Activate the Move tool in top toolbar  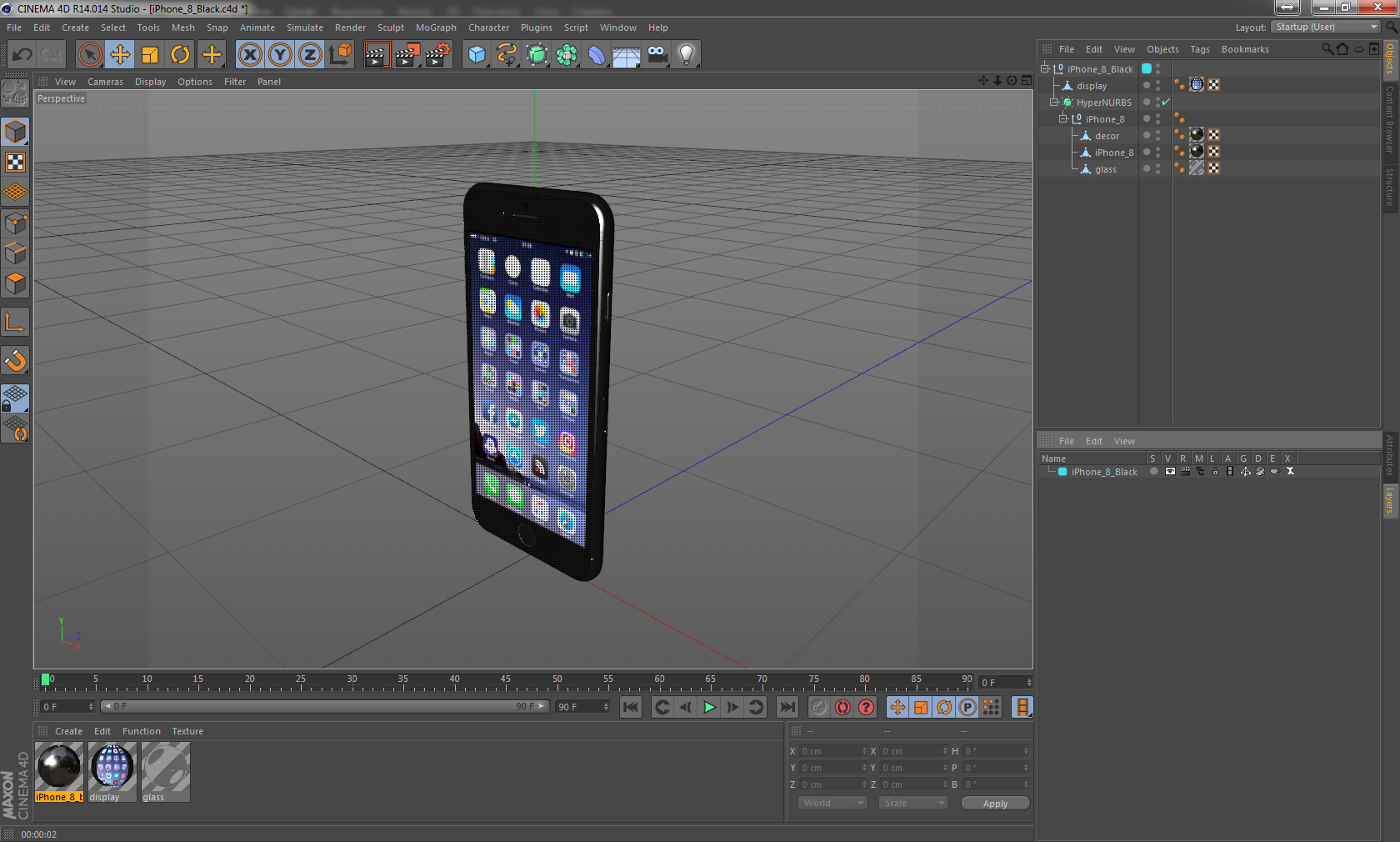pos(120,55)
